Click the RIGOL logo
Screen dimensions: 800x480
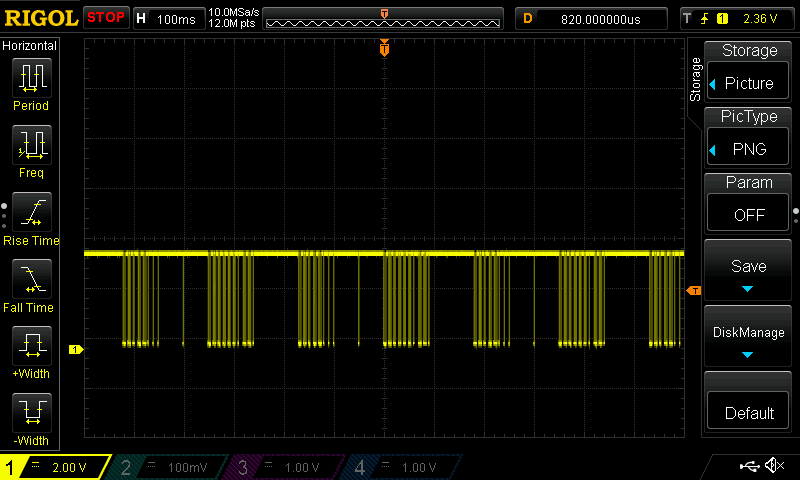pyautogui.click(x=41, y=18)
